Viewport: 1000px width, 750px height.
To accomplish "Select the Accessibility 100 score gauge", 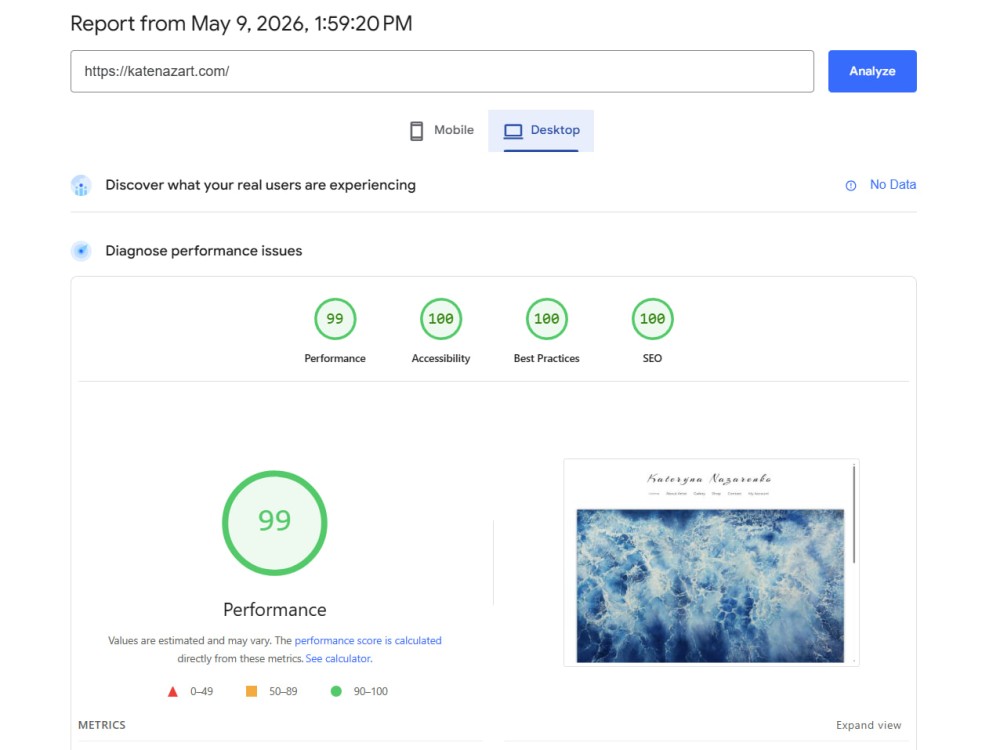I will click(441, 319).
